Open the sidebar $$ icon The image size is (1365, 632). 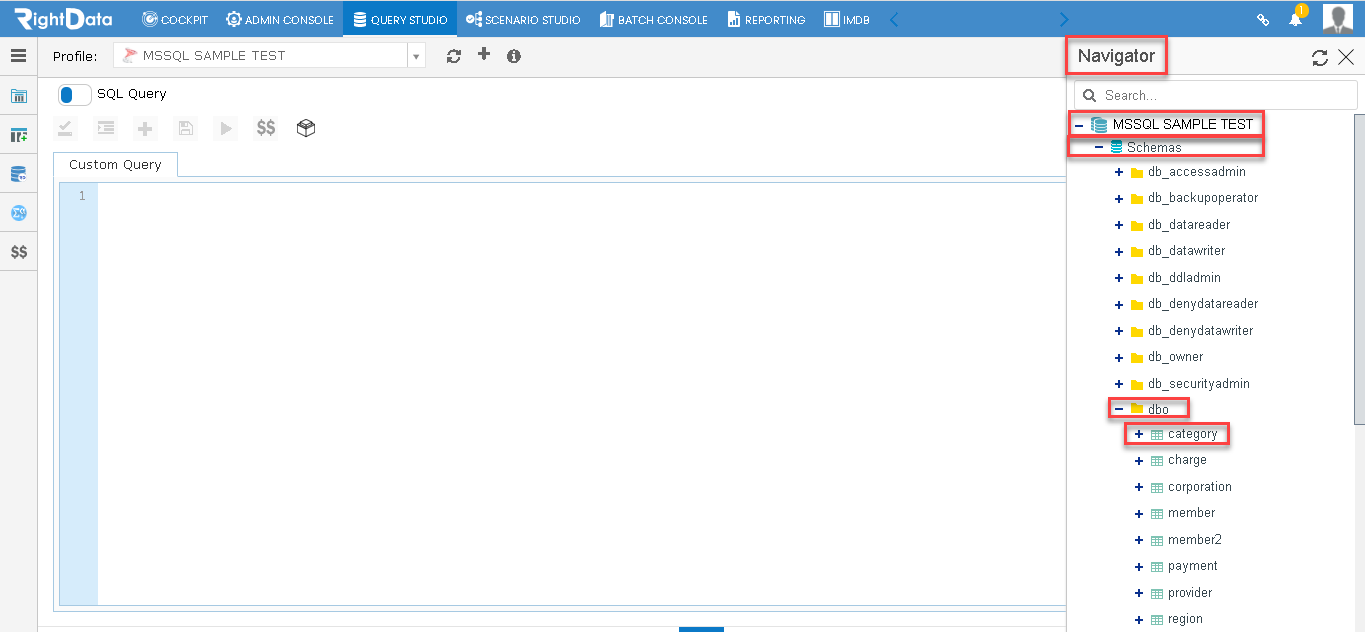[x=18, y=252]
